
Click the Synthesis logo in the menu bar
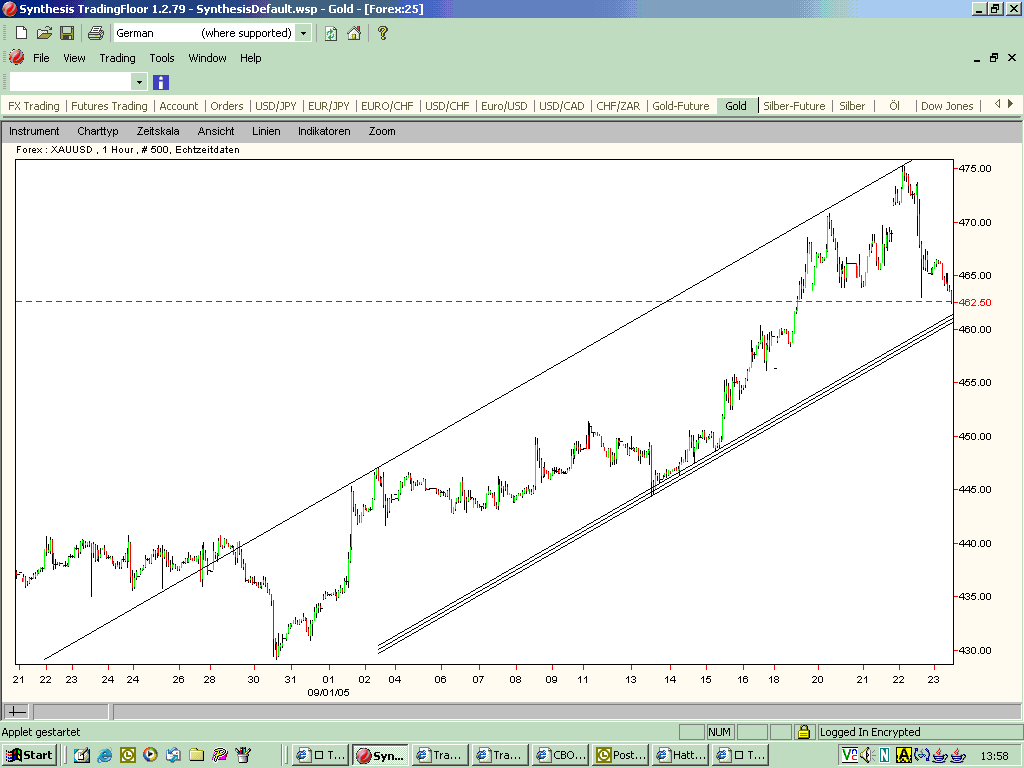pos(15,57)
